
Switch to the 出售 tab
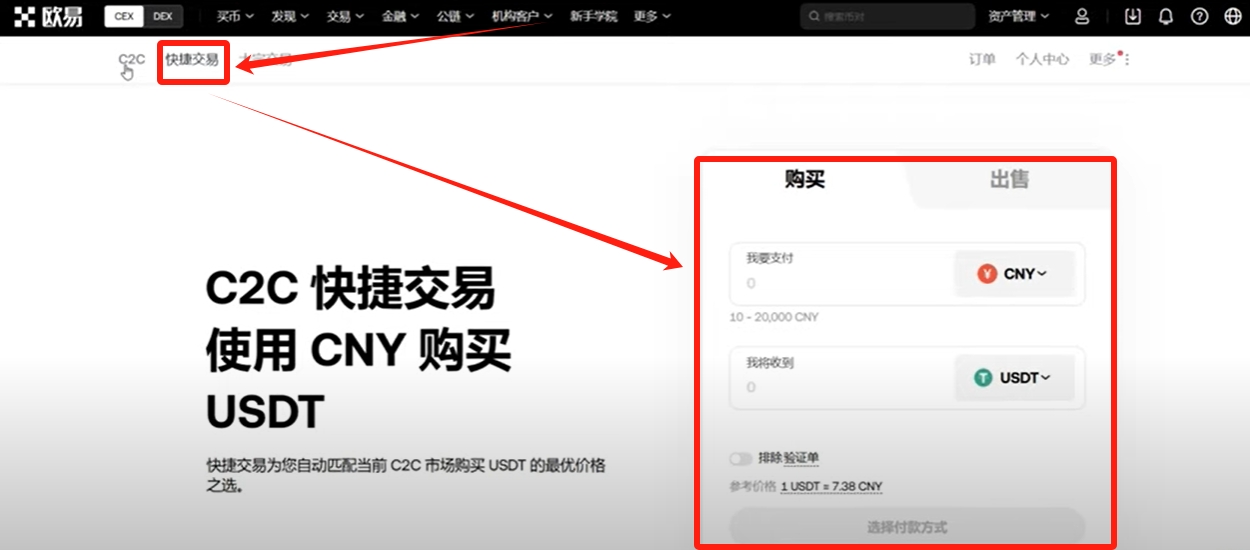pyautogui.click(x=1009, y=180)
